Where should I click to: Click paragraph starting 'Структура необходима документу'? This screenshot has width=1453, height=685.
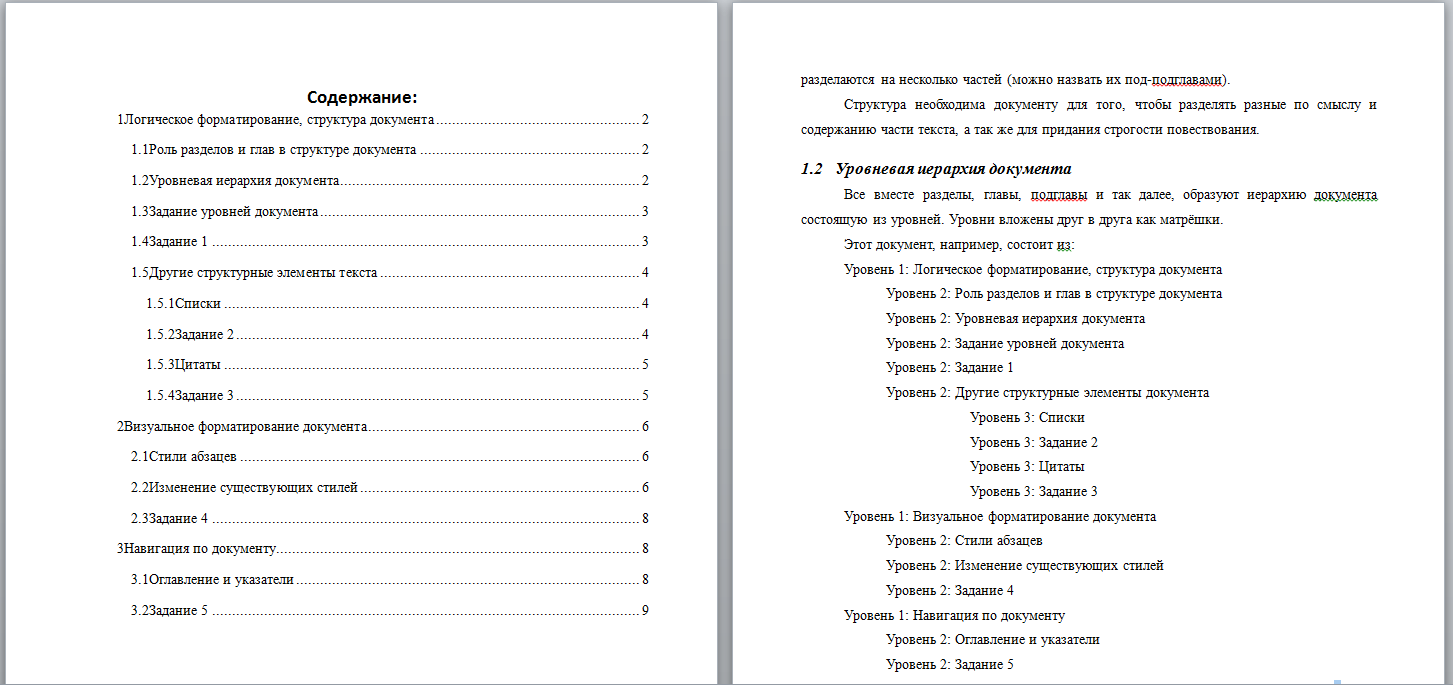(1089, 117)
